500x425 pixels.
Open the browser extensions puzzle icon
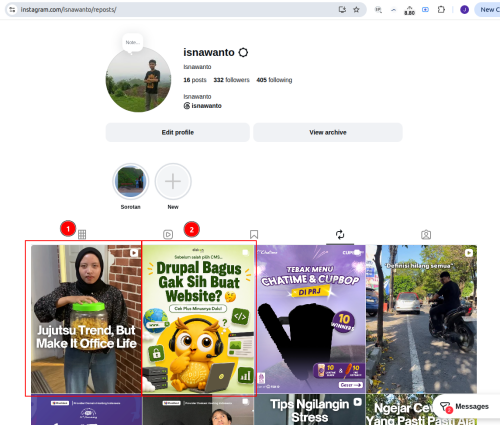click(x=441, y=10)
